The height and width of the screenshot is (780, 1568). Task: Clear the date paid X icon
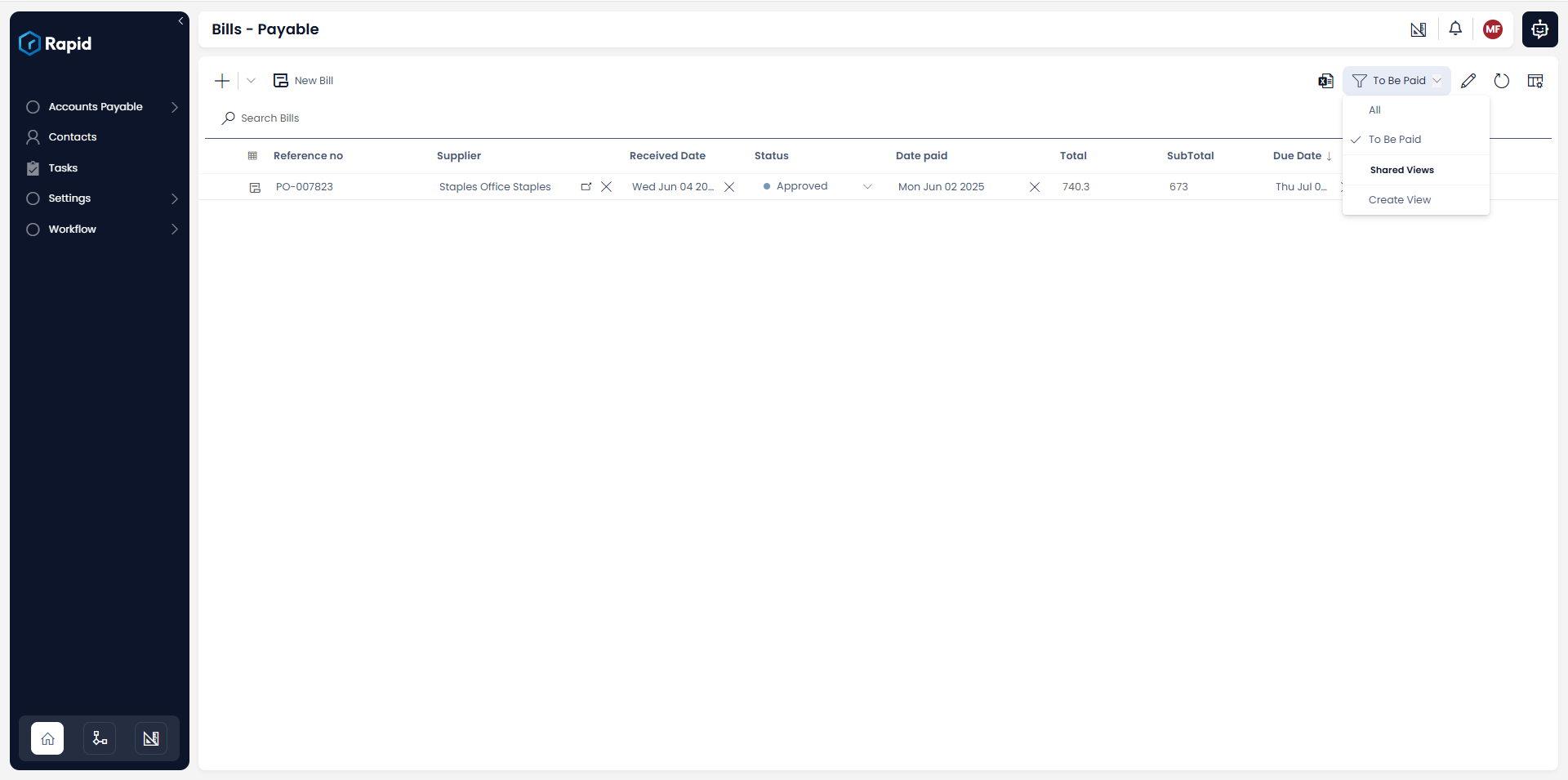tap(1035, 187)
